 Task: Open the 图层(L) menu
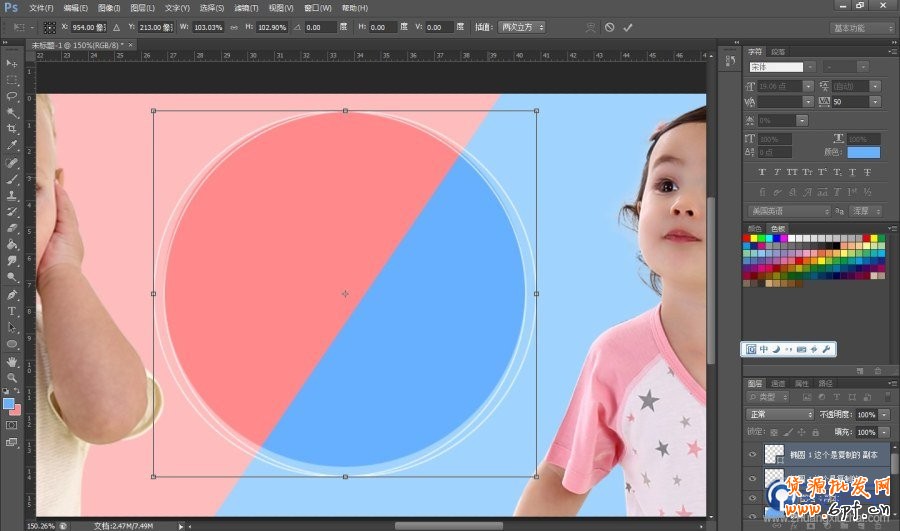coord(143,8)
